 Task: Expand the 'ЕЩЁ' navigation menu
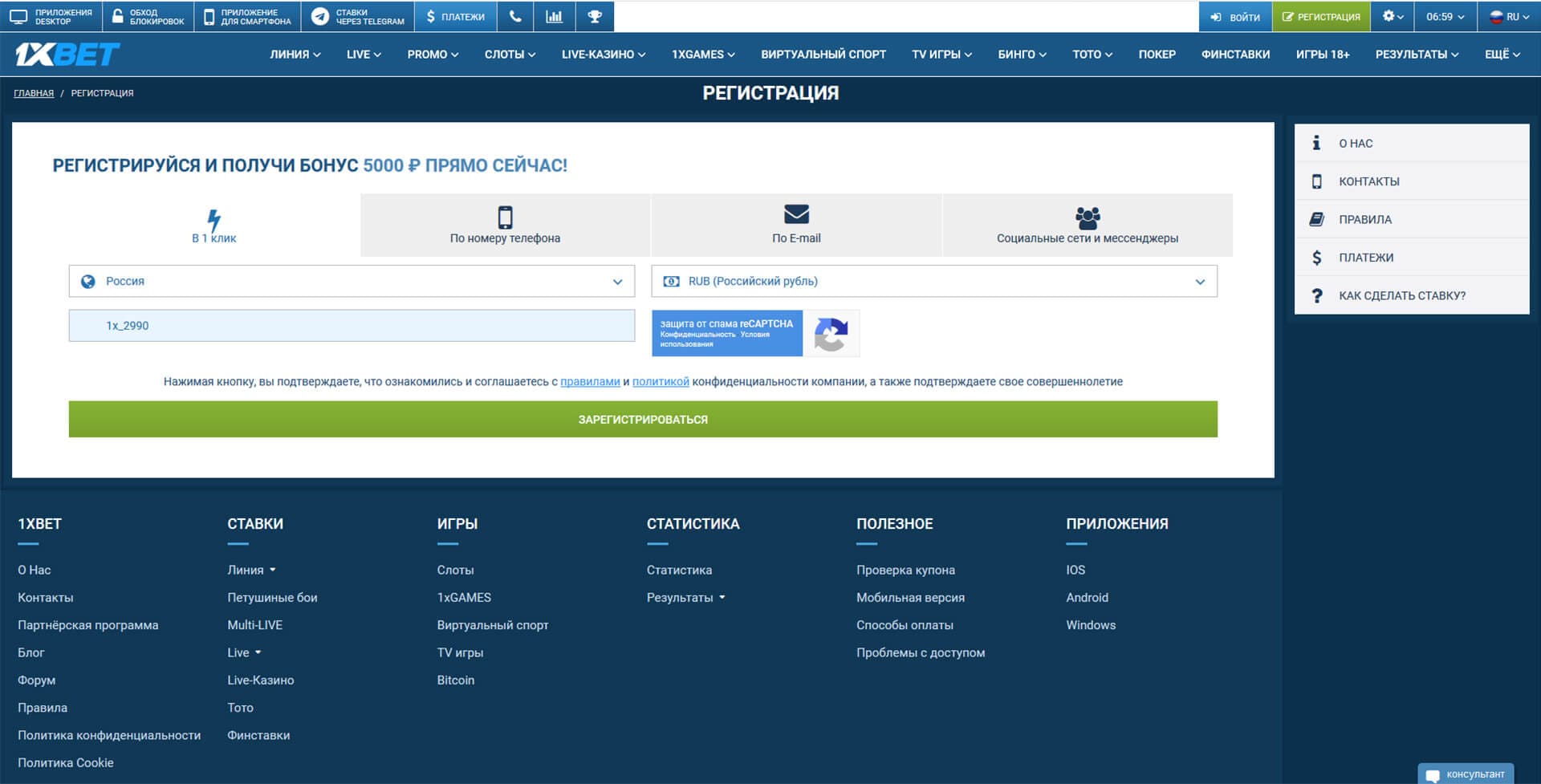[x=1502, y=55]
